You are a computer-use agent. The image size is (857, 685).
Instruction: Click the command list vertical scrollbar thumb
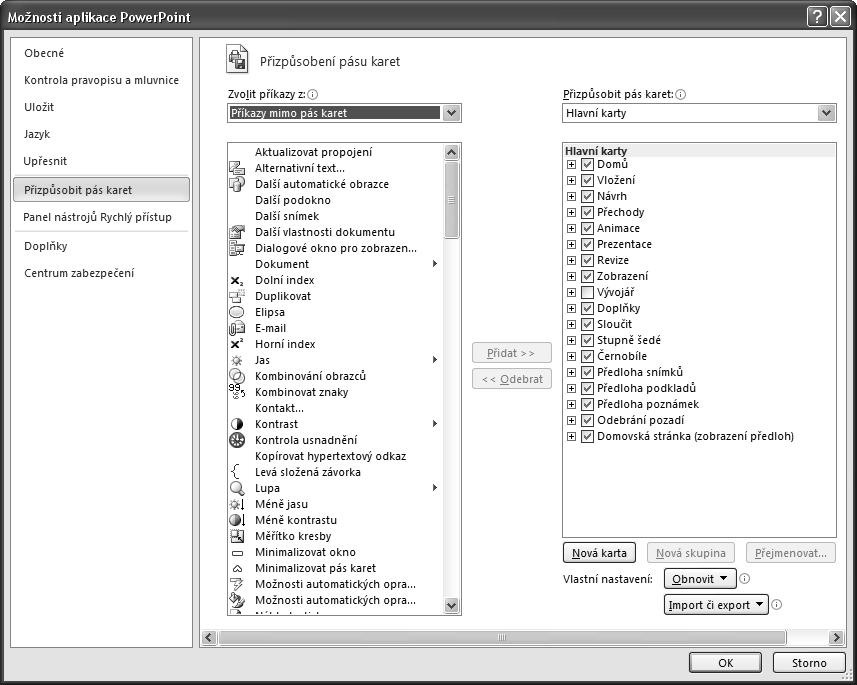pyautogui.click(x=451, y=200)
